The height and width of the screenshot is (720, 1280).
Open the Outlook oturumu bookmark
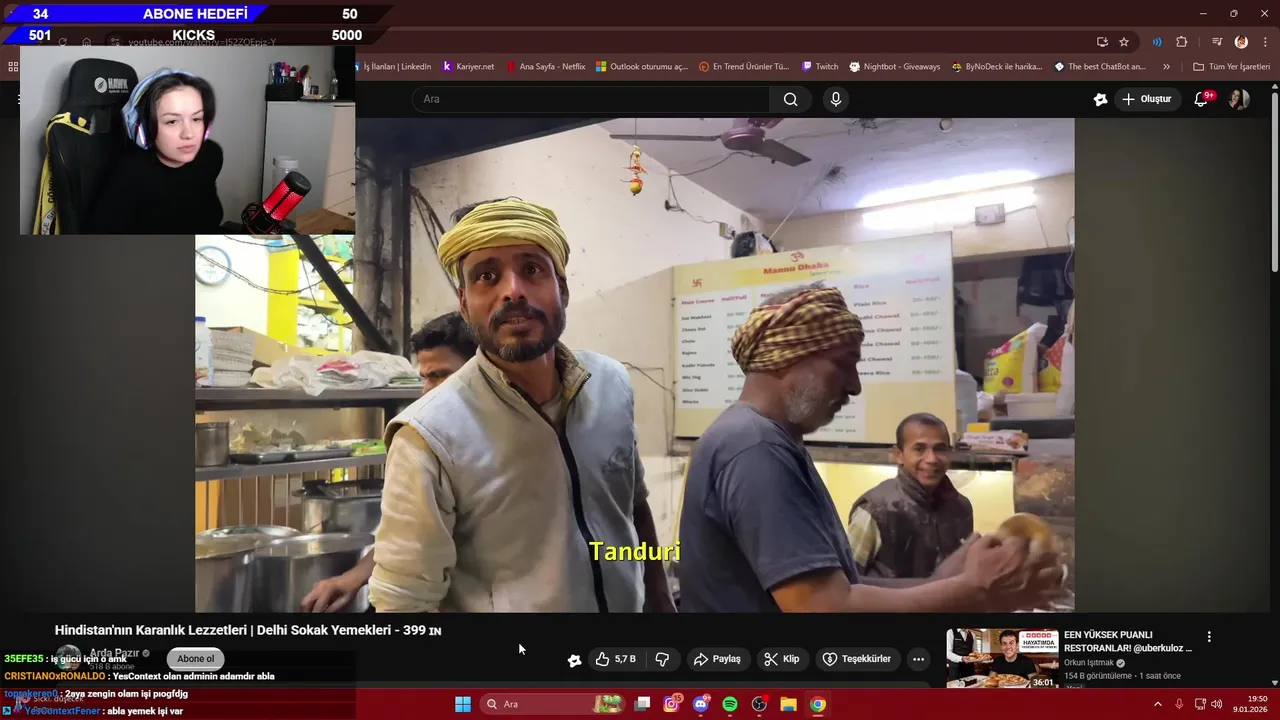point(642,67)
